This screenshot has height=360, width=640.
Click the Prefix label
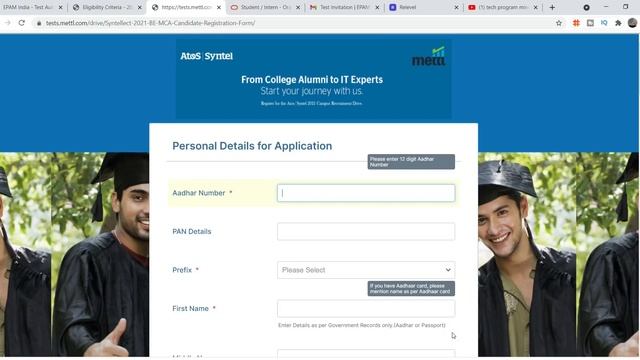182,270
